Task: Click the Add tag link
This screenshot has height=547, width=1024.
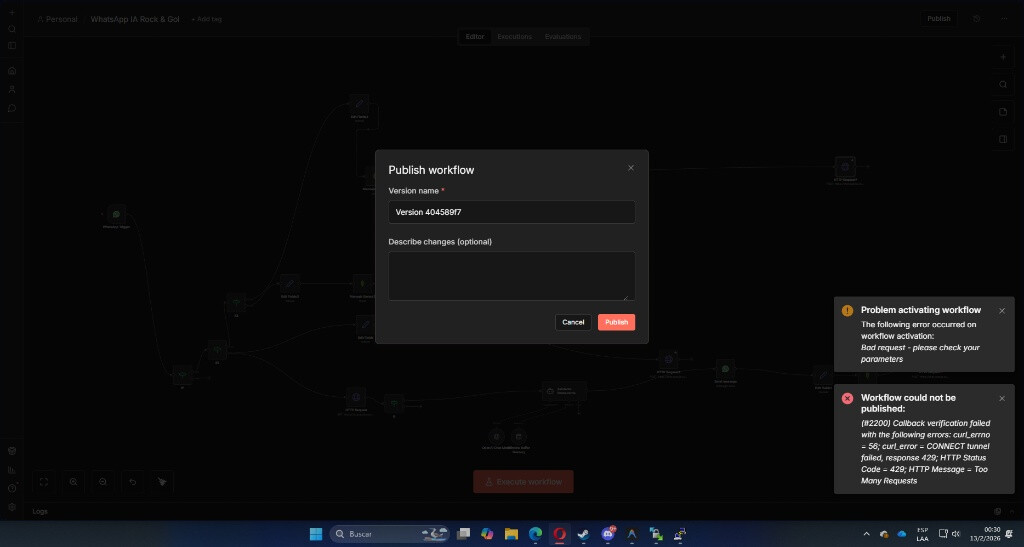Action: click(206, 19)
